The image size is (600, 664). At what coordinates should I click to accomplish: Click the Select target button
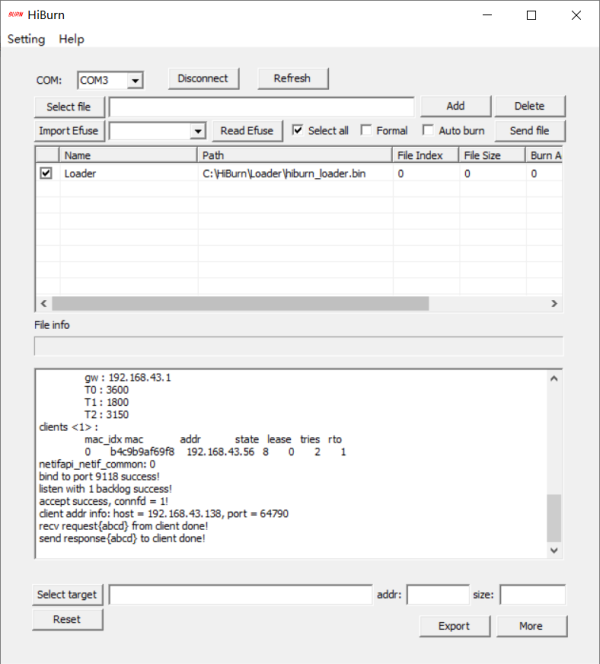(x=68, y=595)
